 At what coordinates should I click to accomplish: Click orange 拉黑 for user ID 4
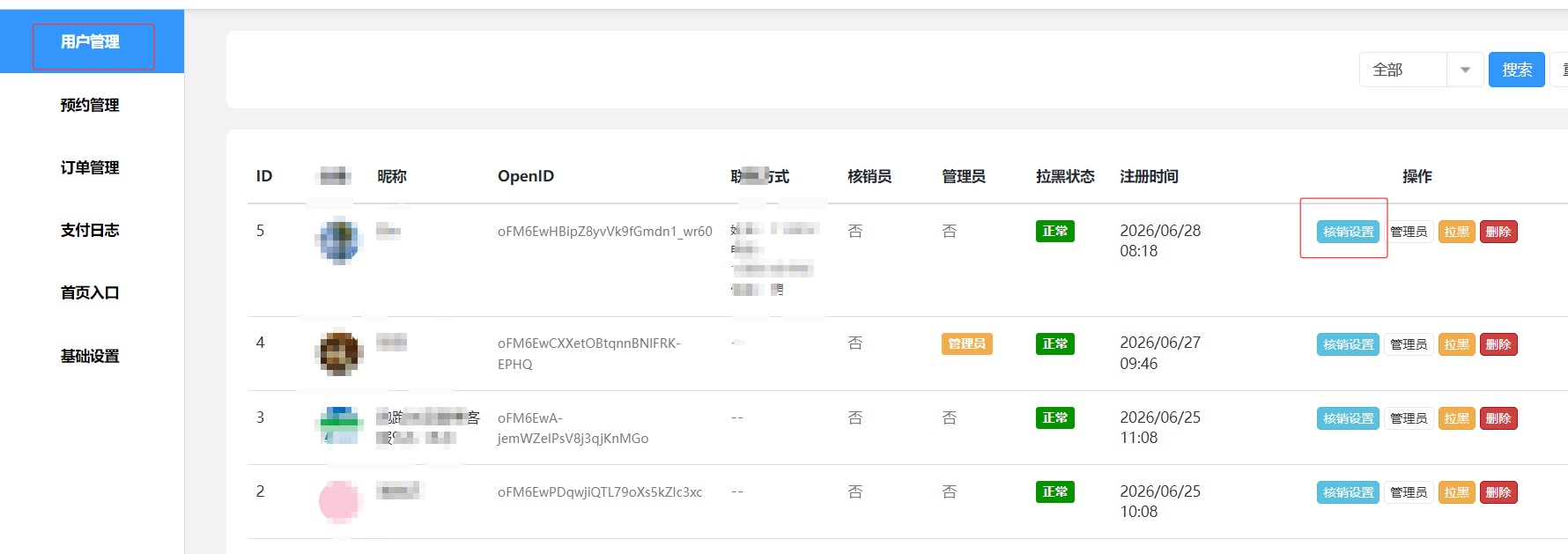coord(1456,344)
